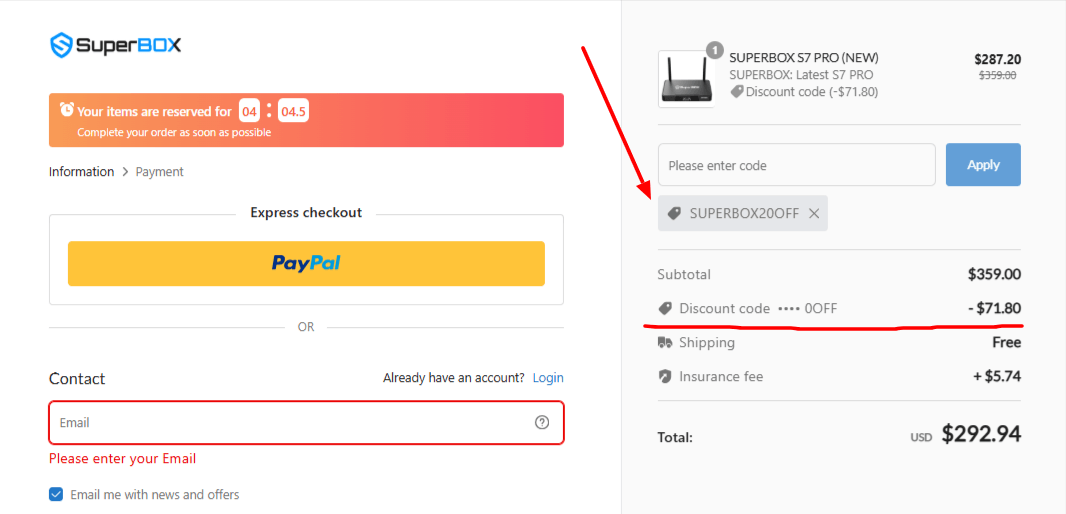Click the SUPERBOX S7 PRO (NEW) product title
This screenshot has height=514, width=1066.
click(804, 58)
